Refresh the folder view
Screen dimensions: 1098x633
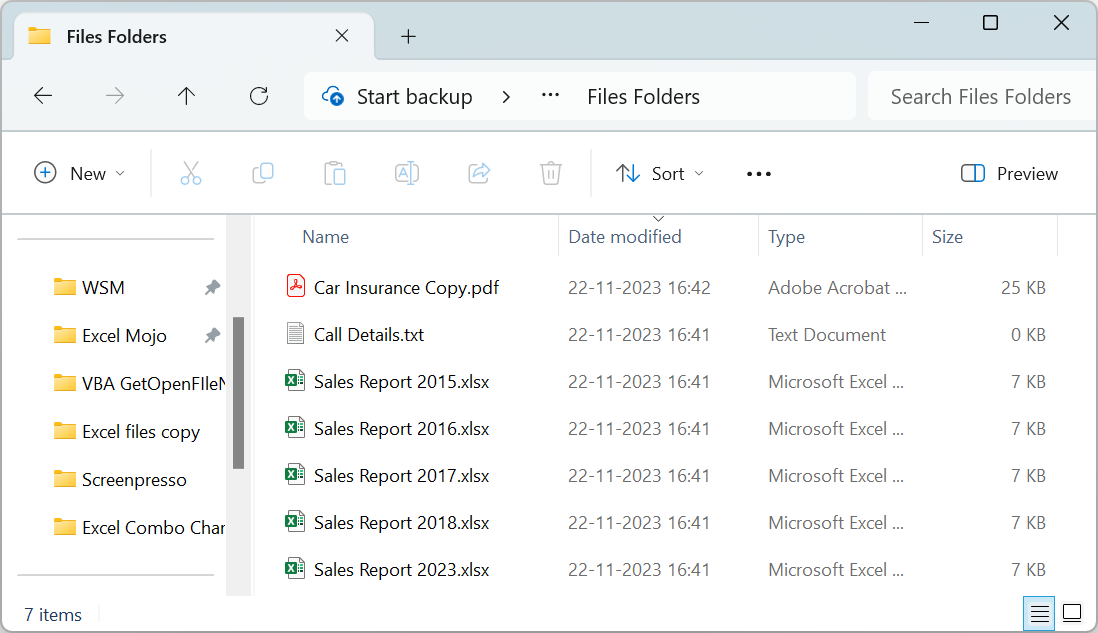click(259, 96)
